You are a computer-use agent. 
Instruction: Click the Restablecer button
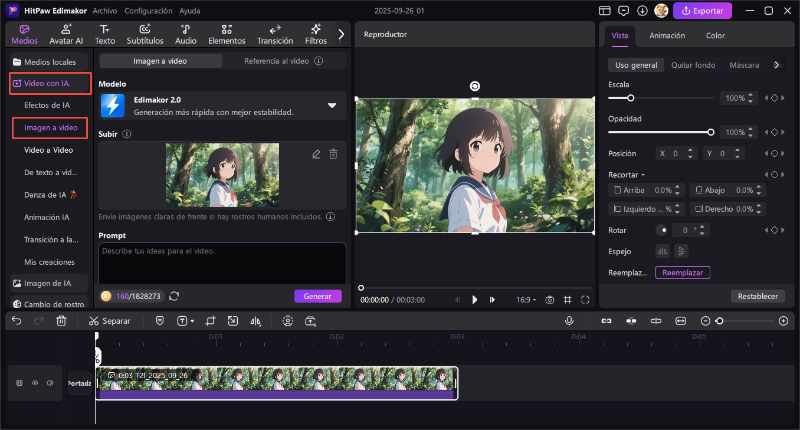(x=758, y=296)
